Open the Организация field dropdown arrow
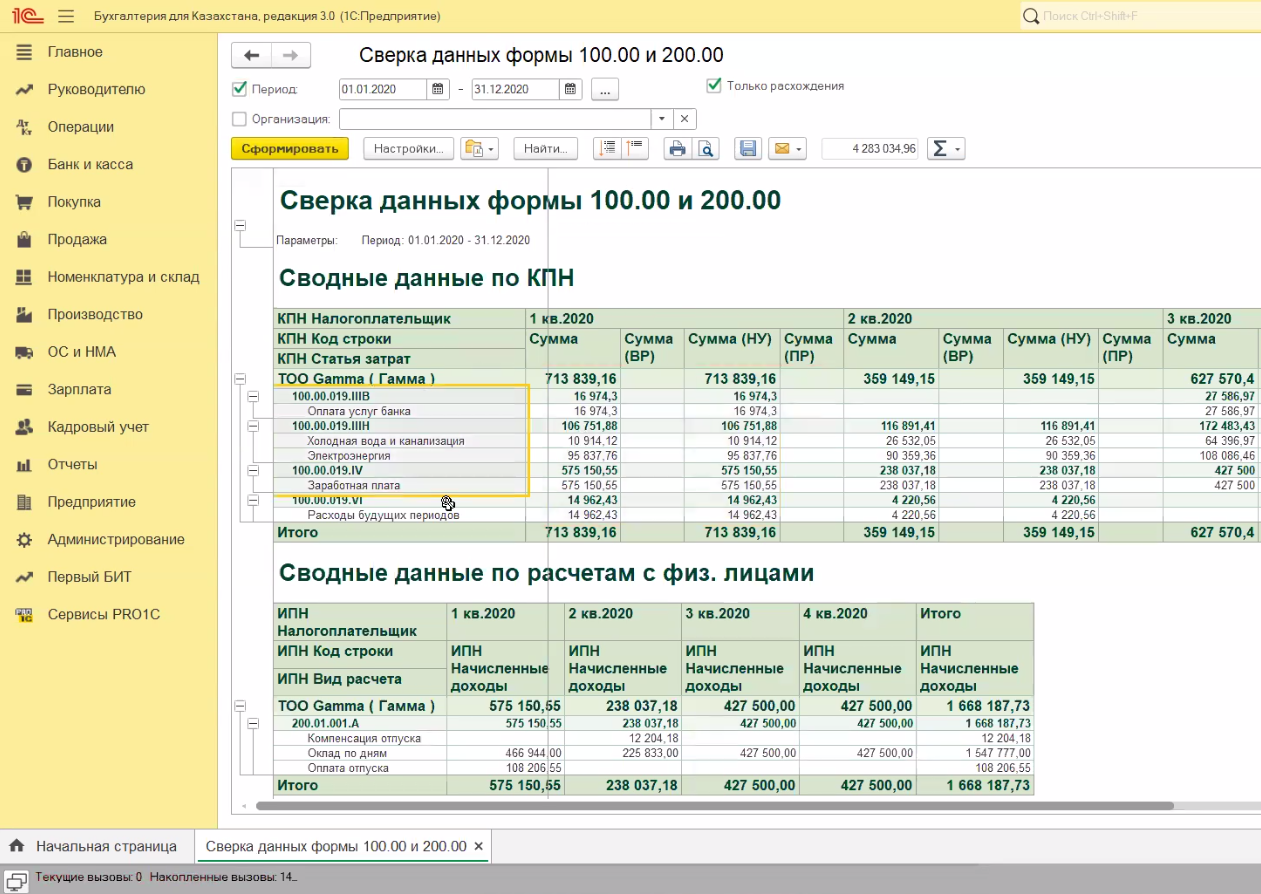1261x894 pixels. 660,119
